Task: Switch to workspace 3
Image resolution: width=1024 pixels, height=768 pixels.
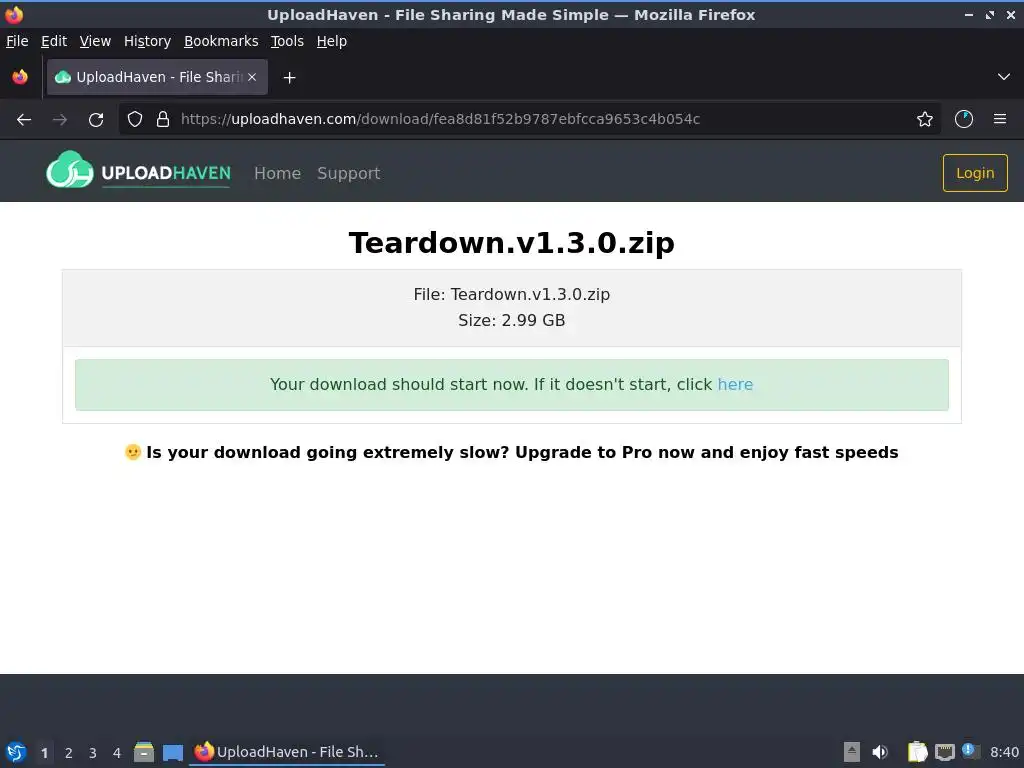Action: click(x=93, y=753)
